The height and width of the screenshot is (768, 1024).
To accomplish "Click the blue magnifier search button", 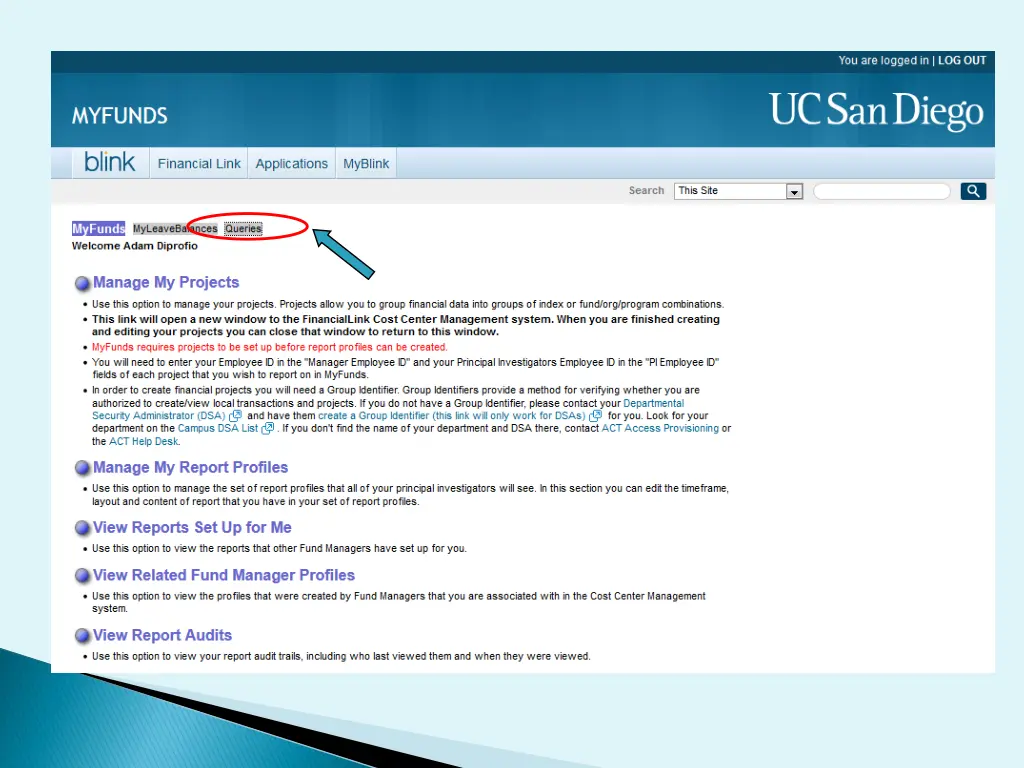I will (x=972, y=191).
